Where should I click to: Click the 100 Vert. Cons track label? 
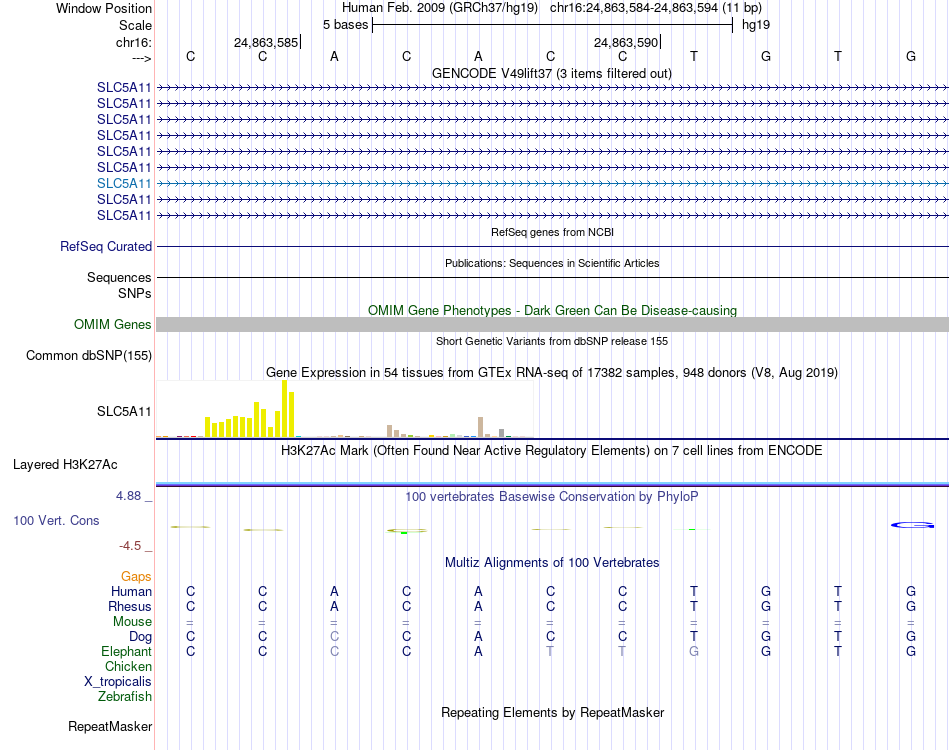(x=56, y=520)
